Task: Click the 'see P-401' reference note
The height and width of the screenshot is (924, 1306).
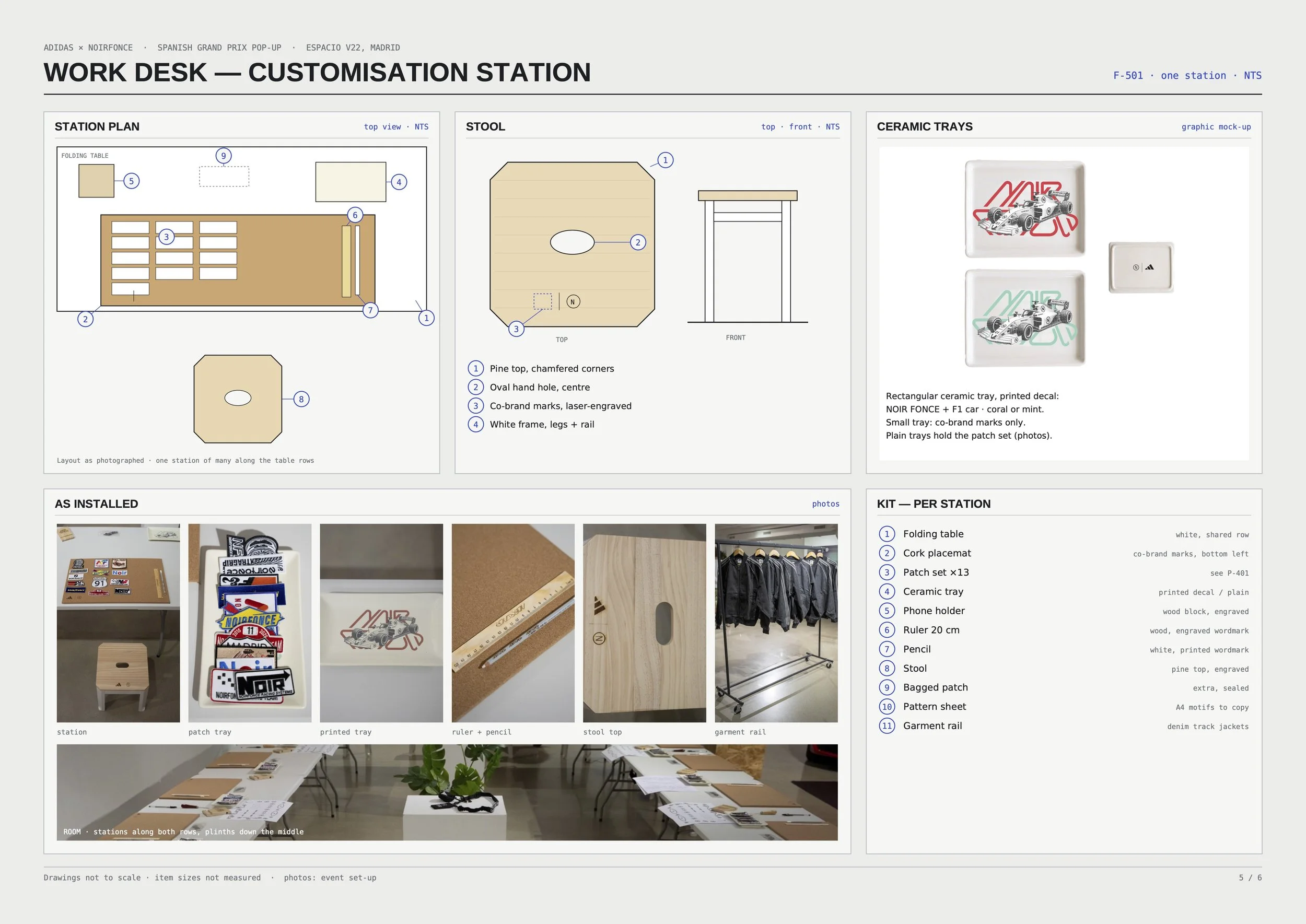Action: [1229, 574]
